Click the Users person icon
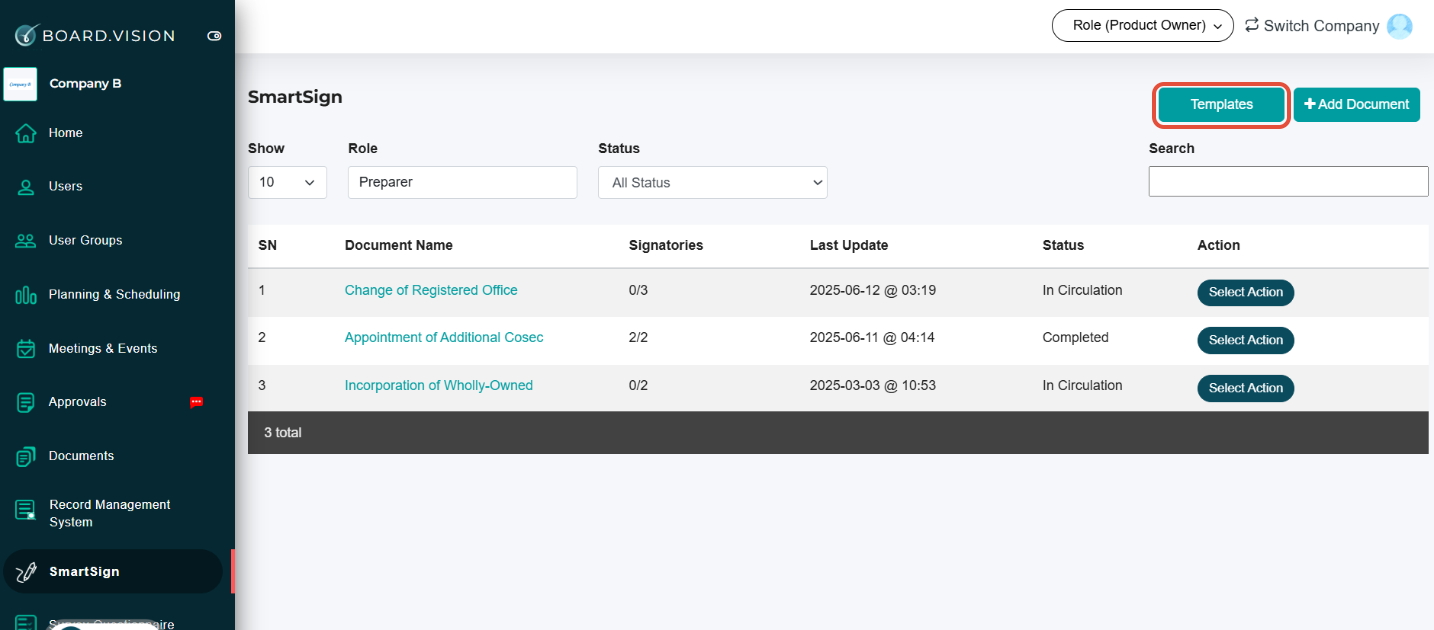1434x630 pixels. click(26, 187)
